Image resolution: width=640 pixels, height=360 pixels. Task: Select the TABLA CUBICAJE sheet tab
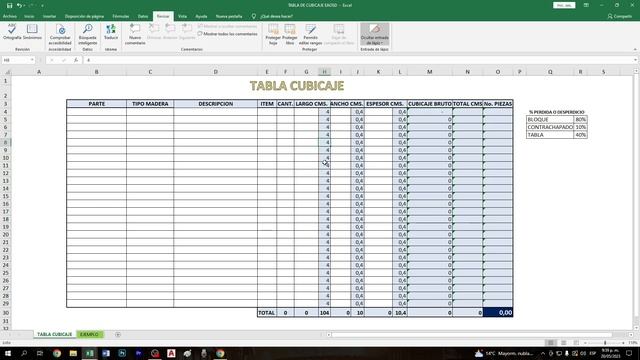point(54,335)
